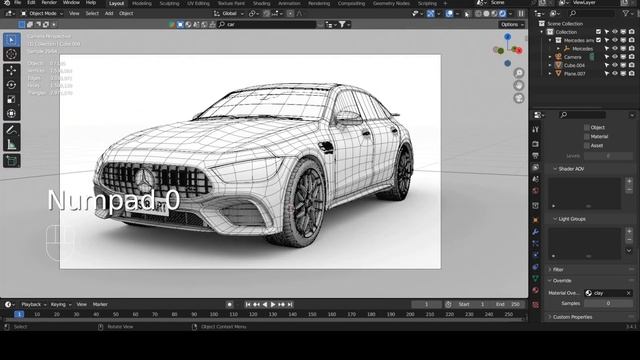Activate the Add Cube tool
Viewport: 640px width, 360px height.
tap(11, 160)
